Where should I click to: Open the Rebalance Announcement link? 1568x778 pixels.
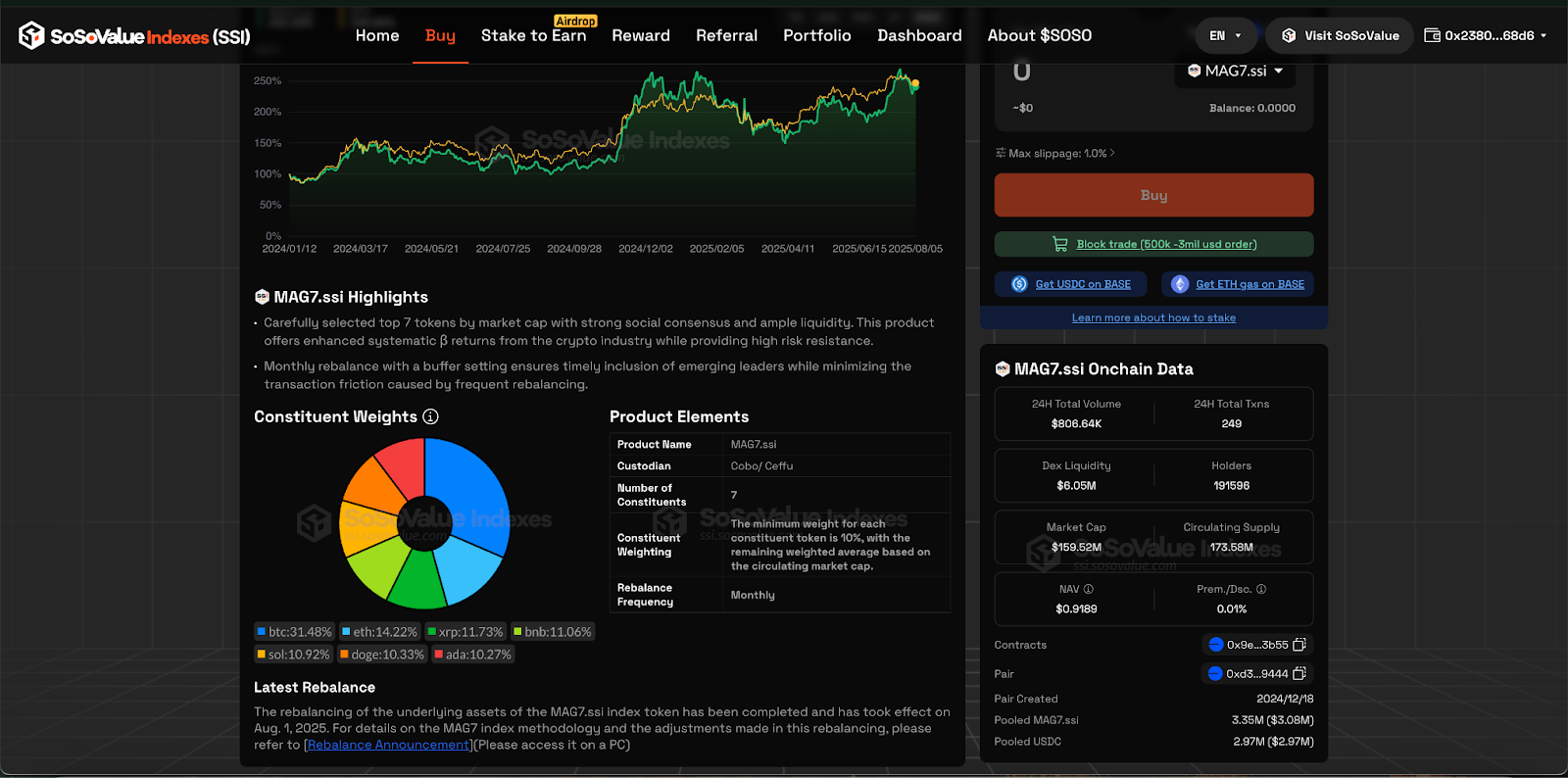[x=389, y=745]
